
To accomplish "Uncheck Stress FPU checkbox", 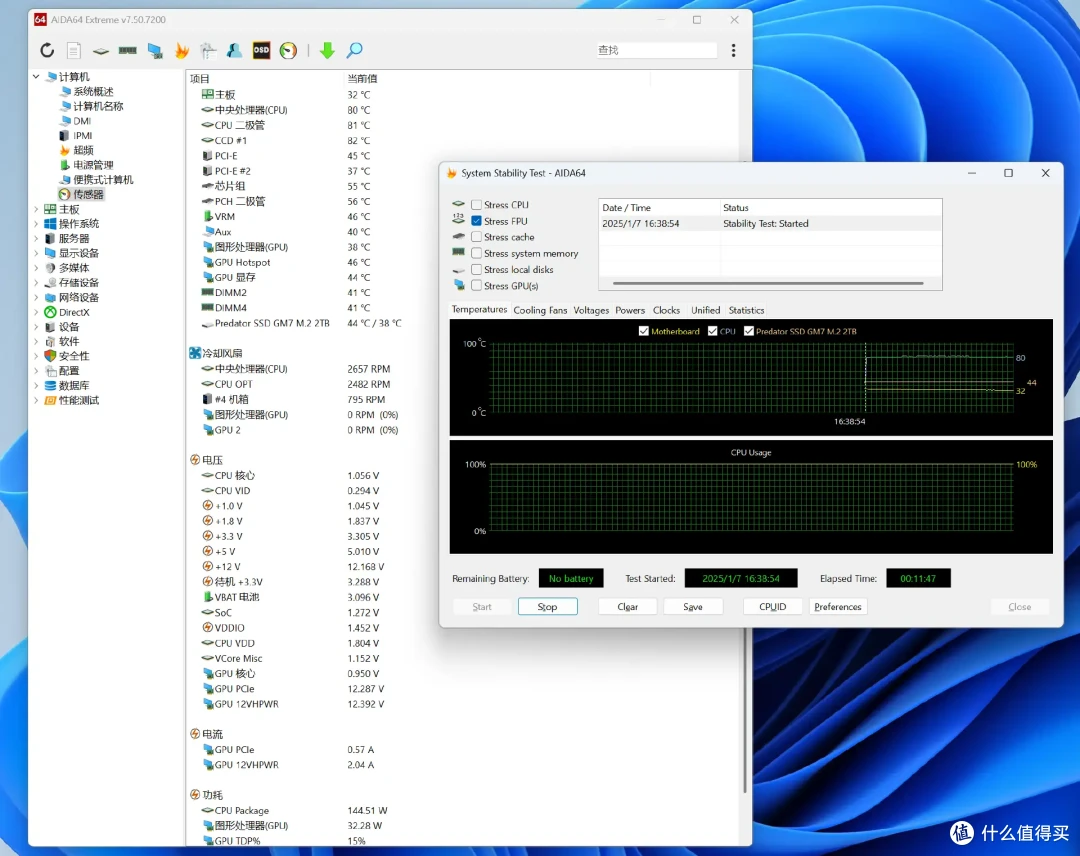I will tap(476, 221).
